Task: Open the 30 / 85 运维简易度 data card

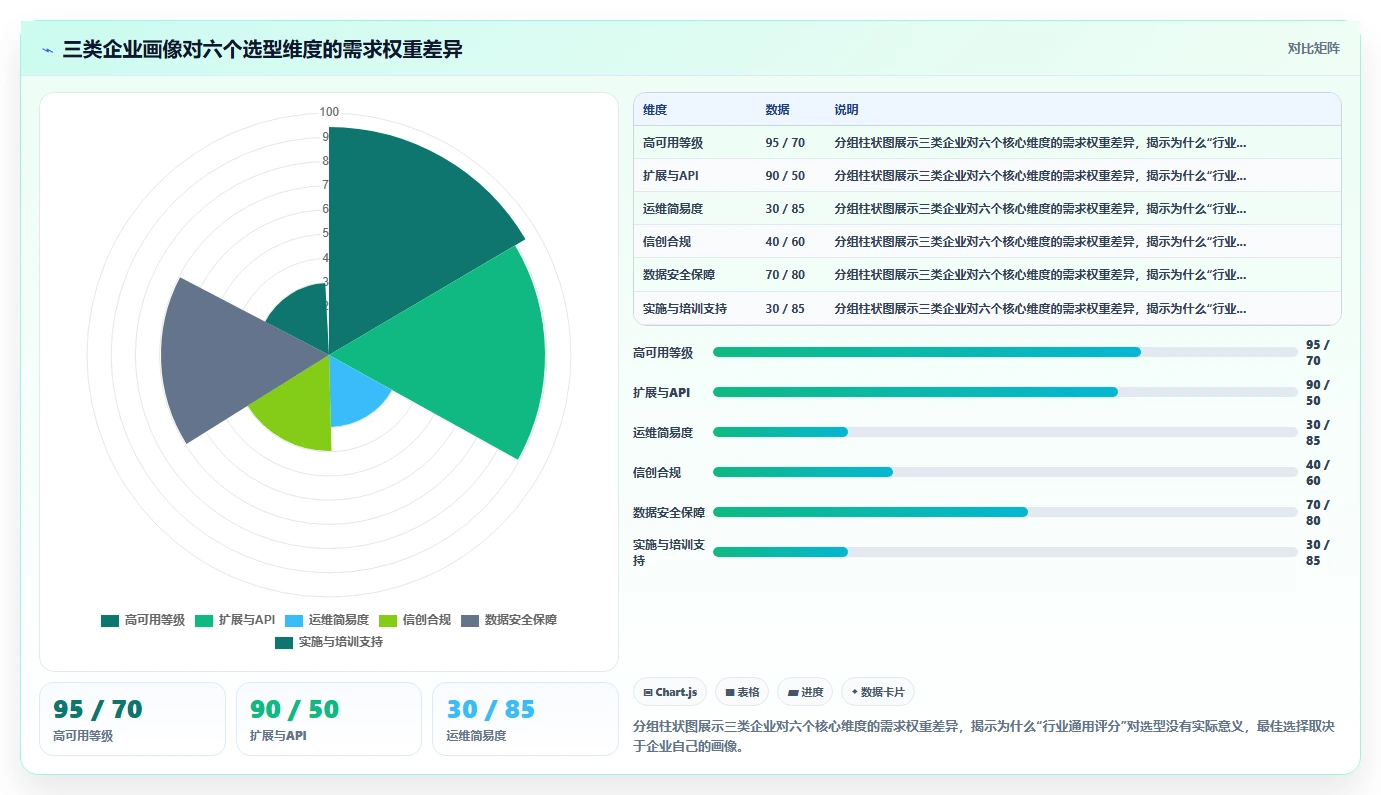Action: pos(525,719)
